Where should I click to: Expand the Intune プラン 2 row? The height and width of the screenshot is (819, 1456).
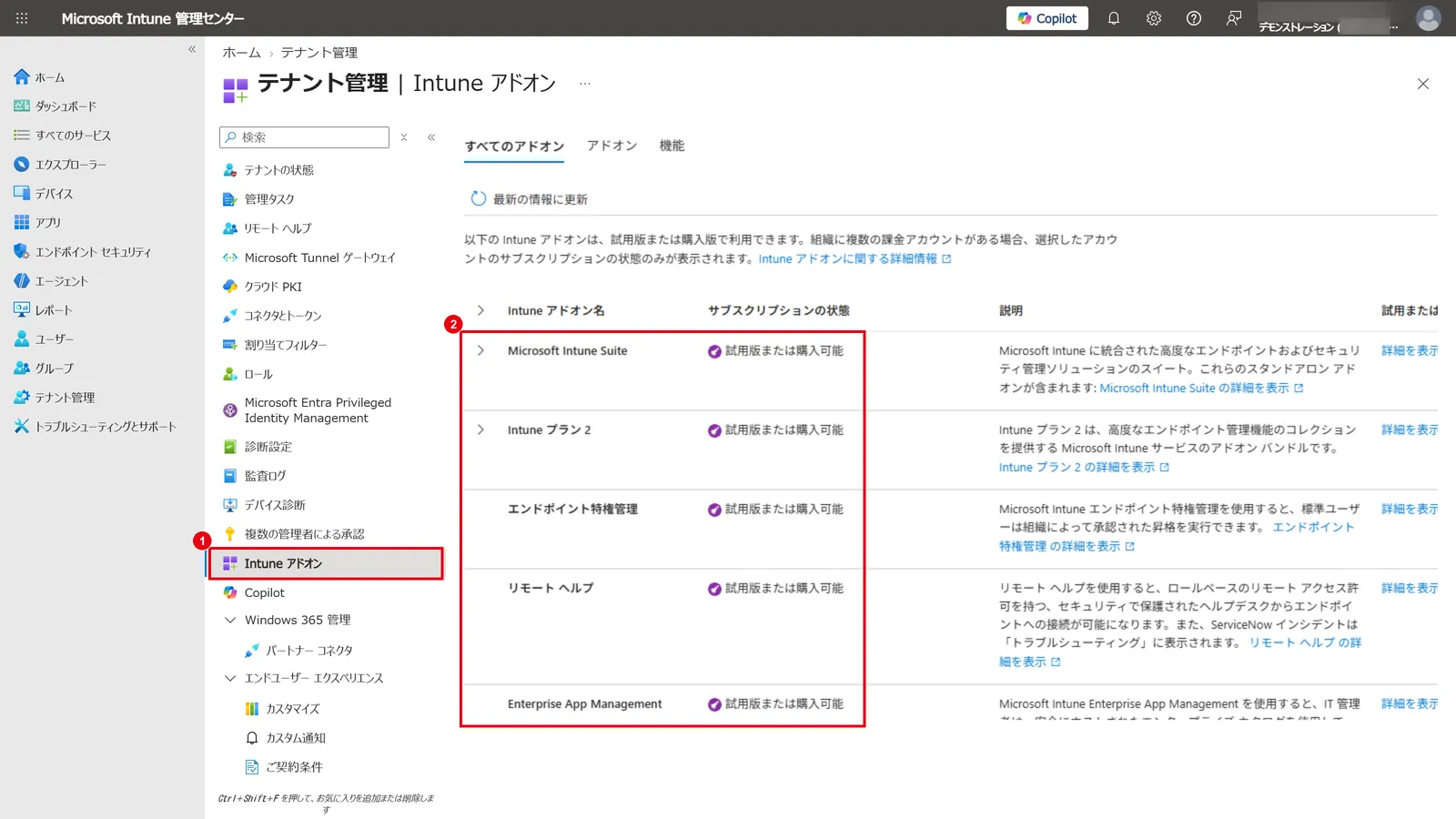[x=480, y=430]
